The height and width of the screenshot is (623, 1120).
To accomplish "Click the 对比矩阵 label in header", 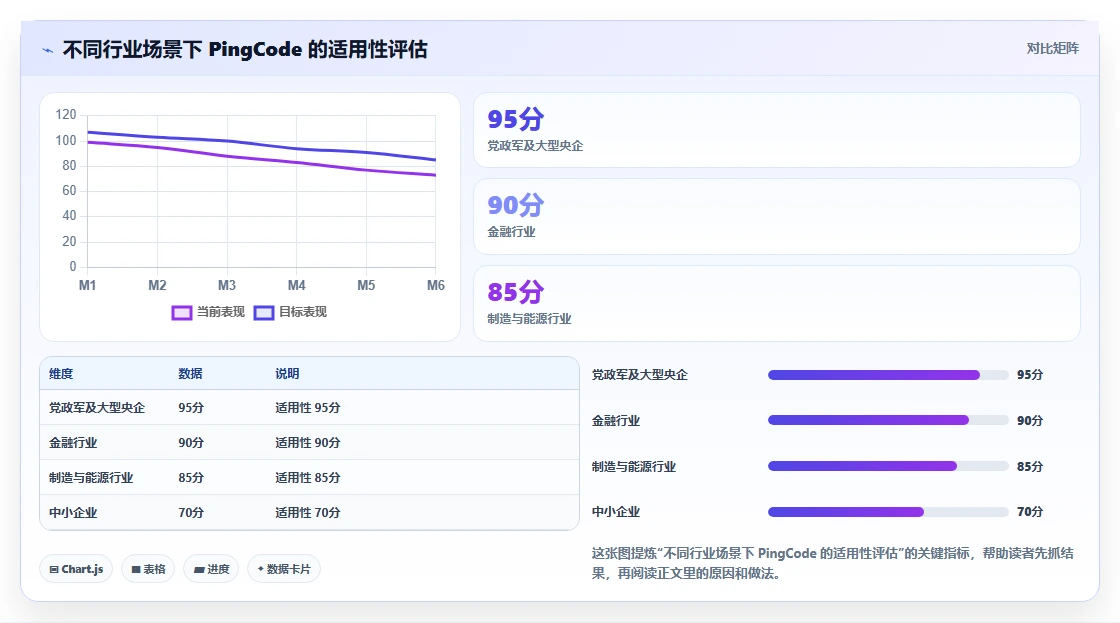I will pos(1052,49).
